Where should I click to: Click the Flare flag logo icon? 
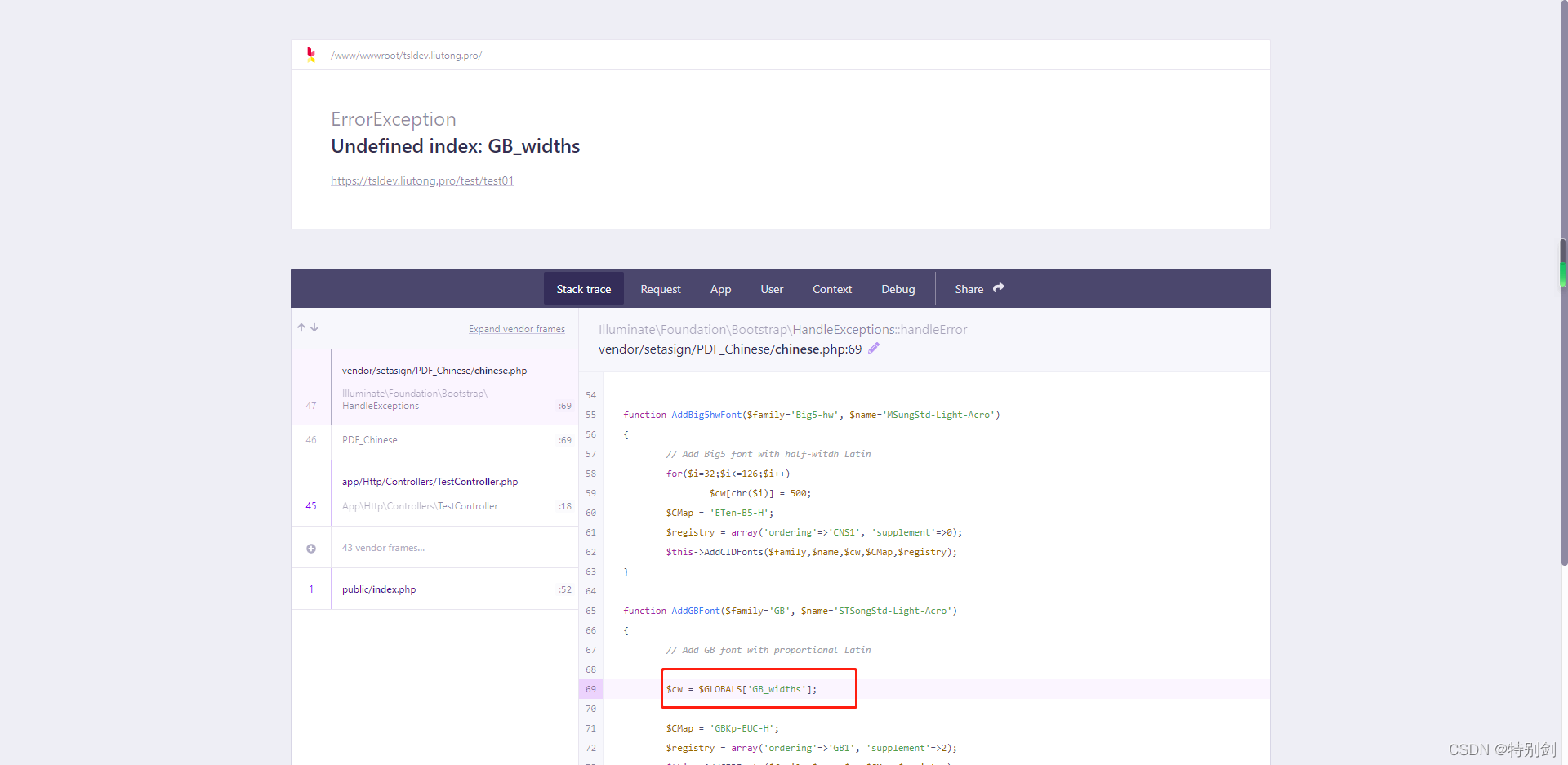pyautogui.click(x=311, y=55)
